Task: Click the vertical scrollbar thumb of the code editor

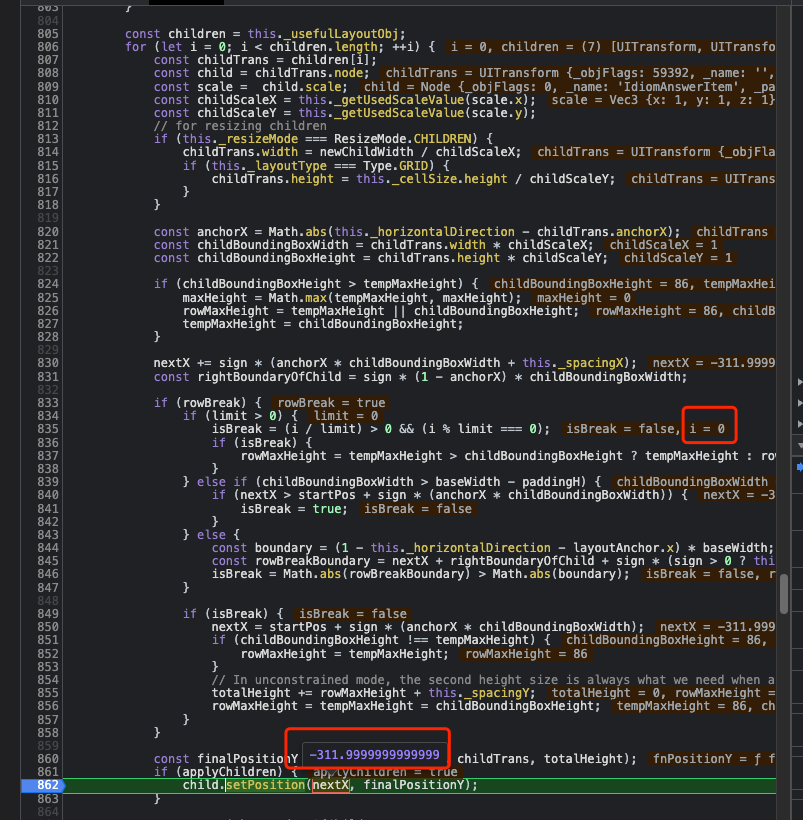Action: 783,594
